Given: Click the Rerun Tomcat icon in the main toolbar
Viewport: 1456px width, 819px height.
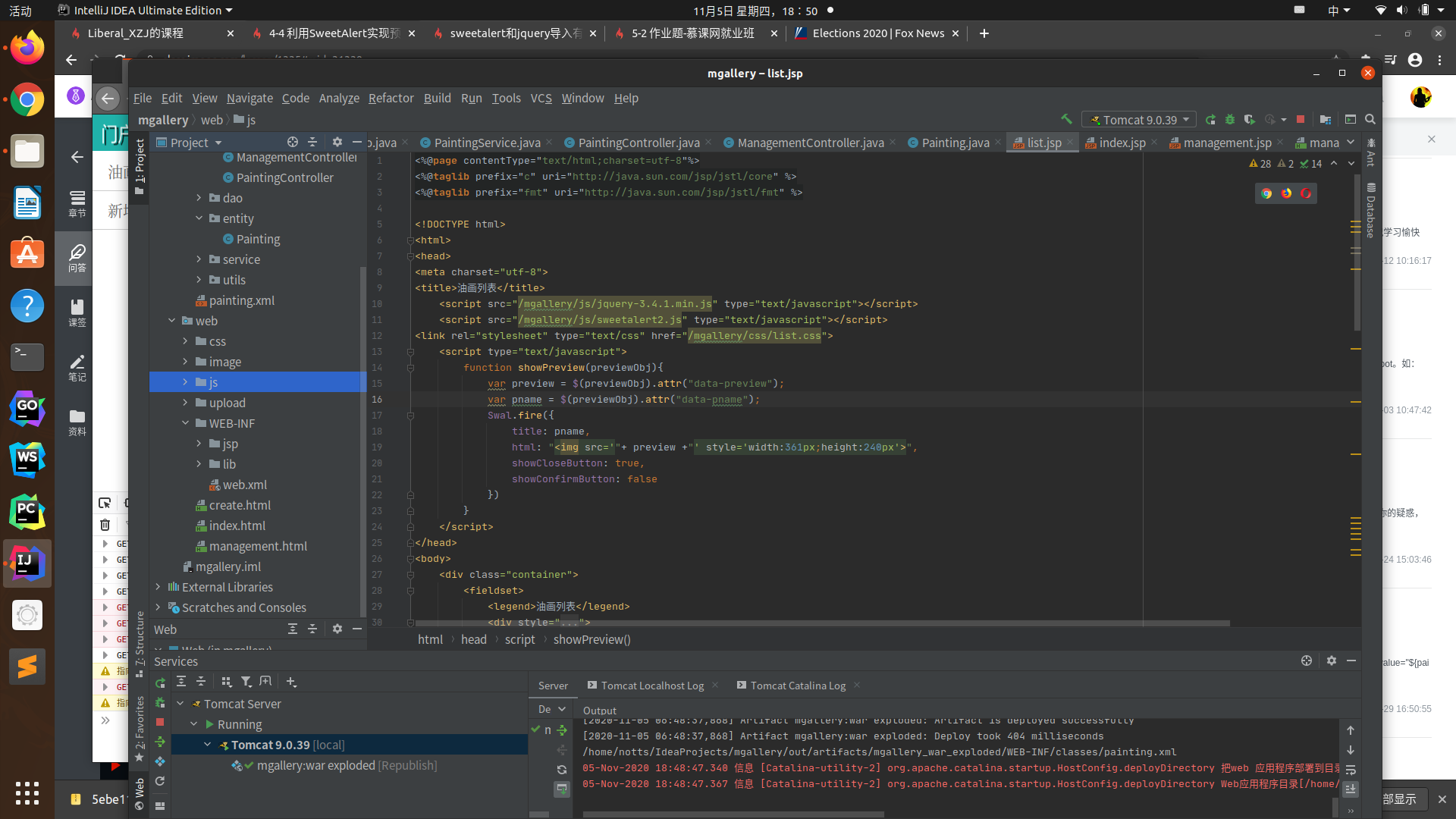Looking at the screenshot, I should [x=1210, y=120].
